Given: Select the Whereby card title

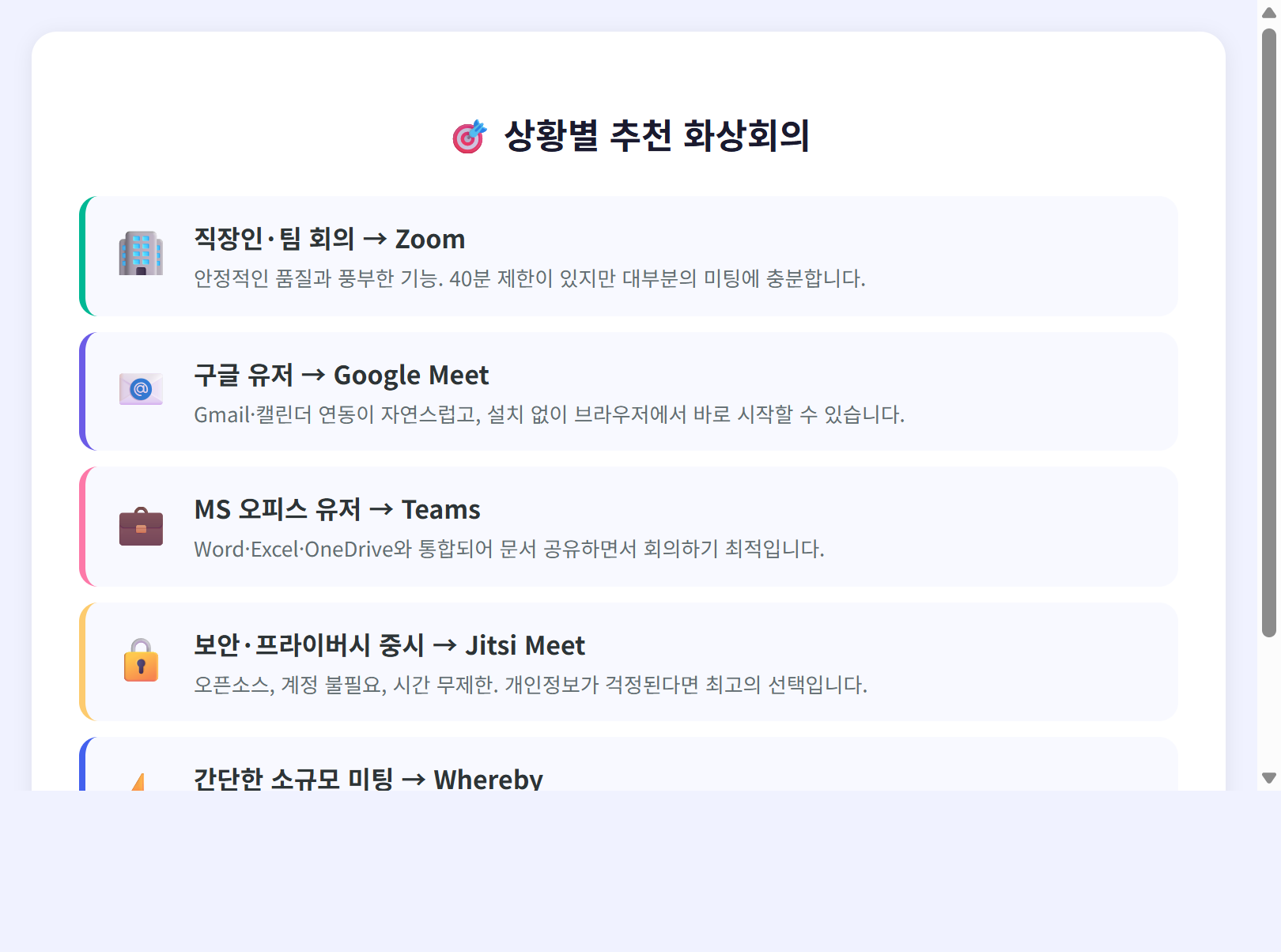Looking at the screenshot, I should pyautogui.click(x=368, y=779).
